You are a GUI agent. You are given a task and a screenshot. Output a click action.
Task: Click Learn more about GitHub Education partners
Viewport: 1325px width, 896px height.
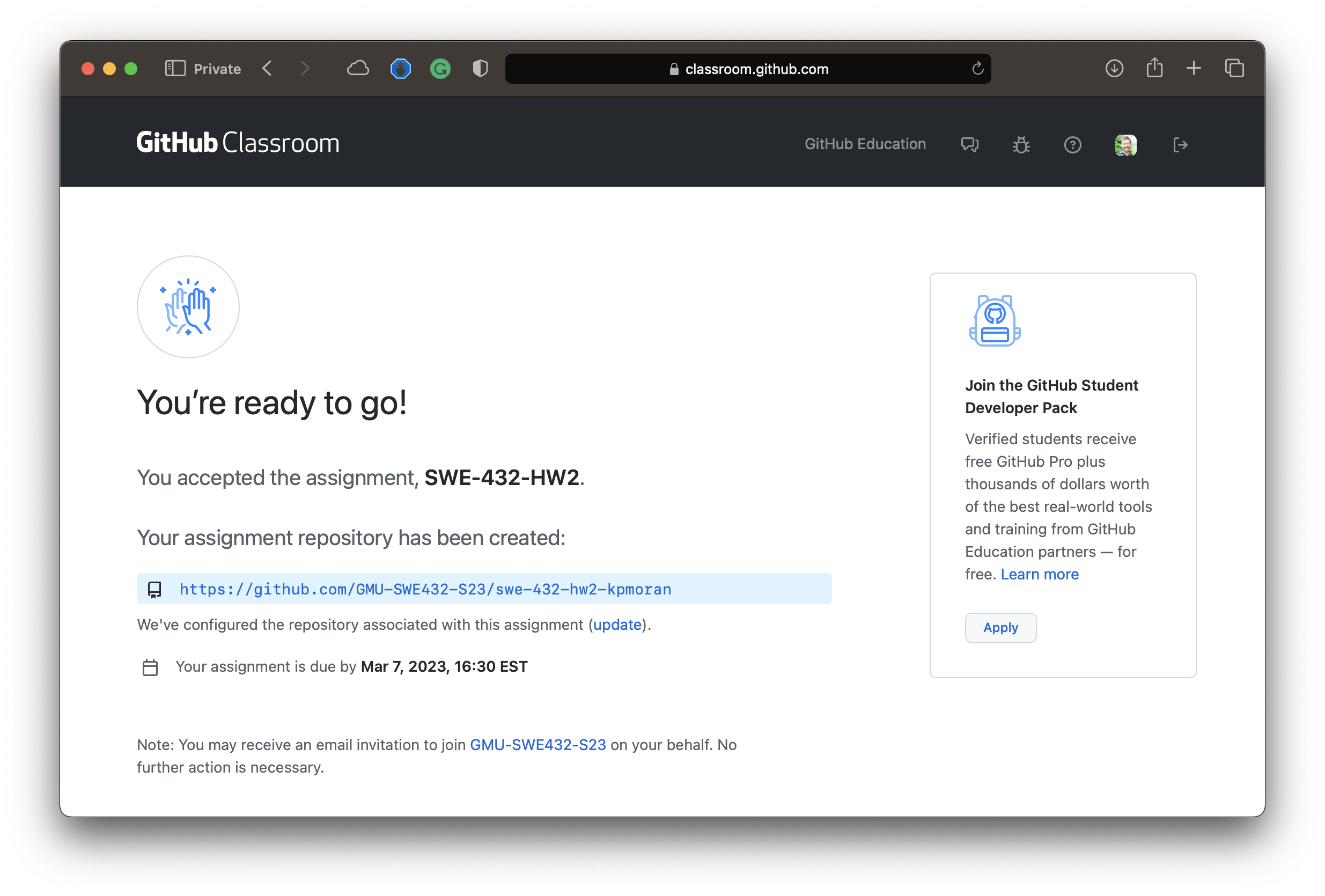[x=1040, y=573]
